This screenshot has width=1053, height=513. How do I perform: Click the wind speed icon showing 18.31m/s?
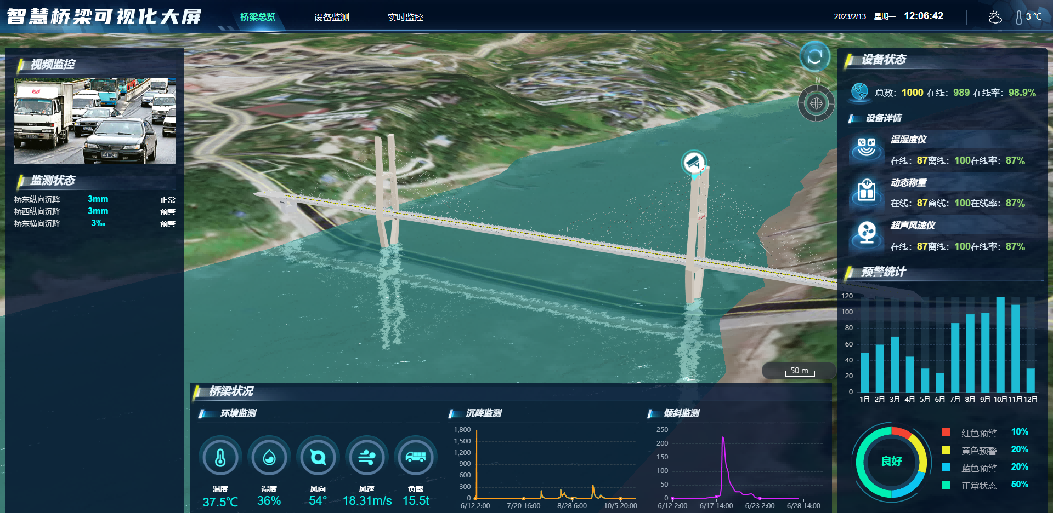pos(366,457)
